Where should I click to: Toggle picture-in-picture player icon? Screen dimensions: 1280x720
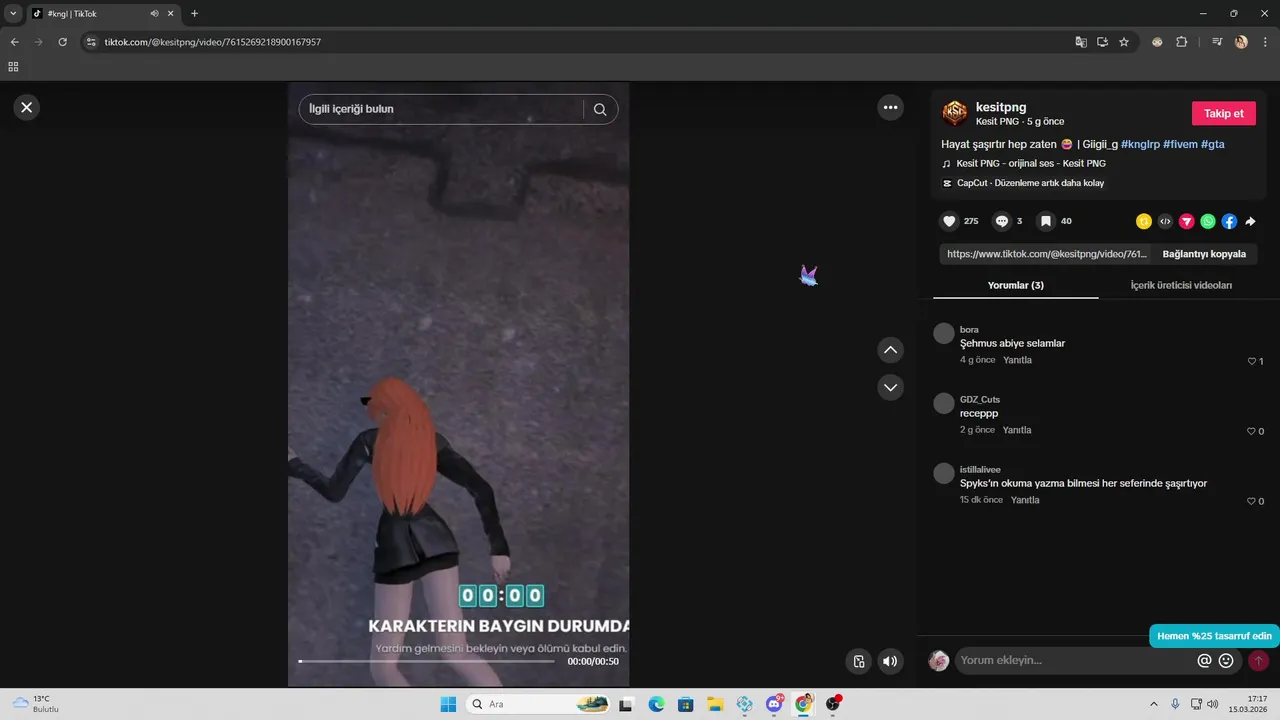(858, 661)
